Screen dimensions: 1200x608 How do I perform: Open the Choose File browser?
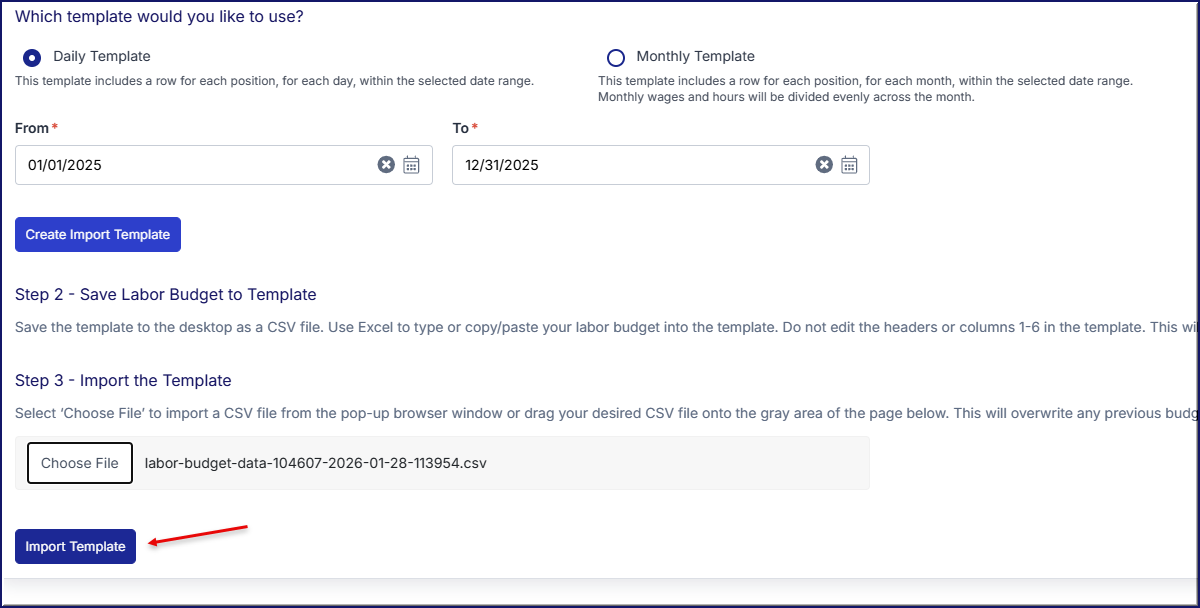pos(80,463)
